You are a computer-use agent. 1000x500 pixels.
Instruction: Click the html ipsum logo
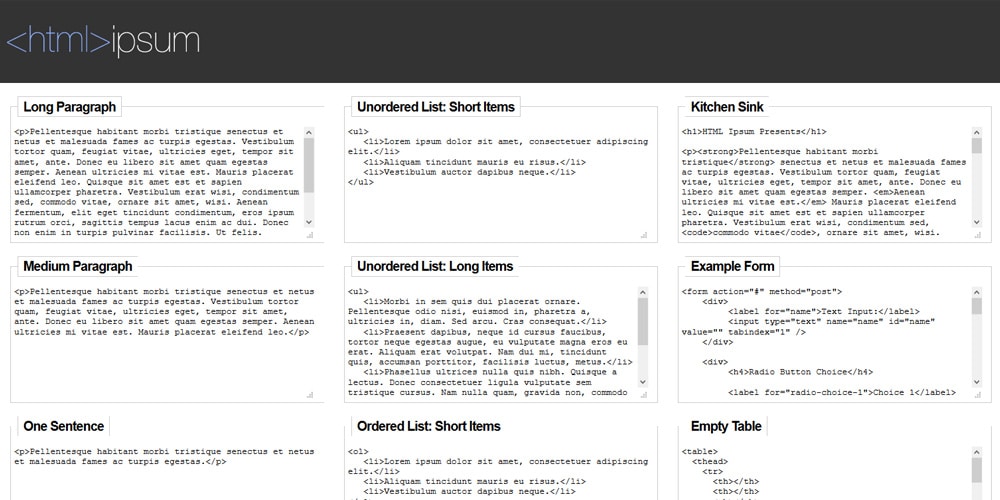[103, 41]
